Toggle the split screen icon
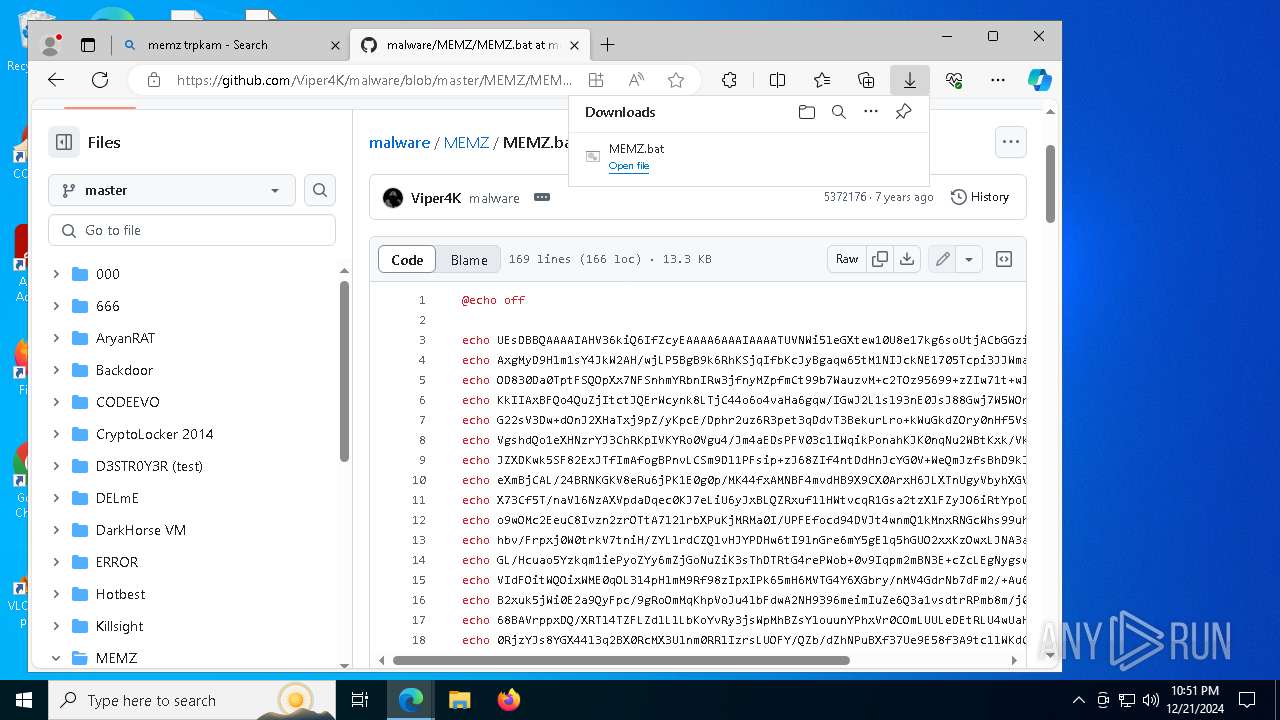Image resolution: width=1280 pixels, height=720 pixels. 777,80
